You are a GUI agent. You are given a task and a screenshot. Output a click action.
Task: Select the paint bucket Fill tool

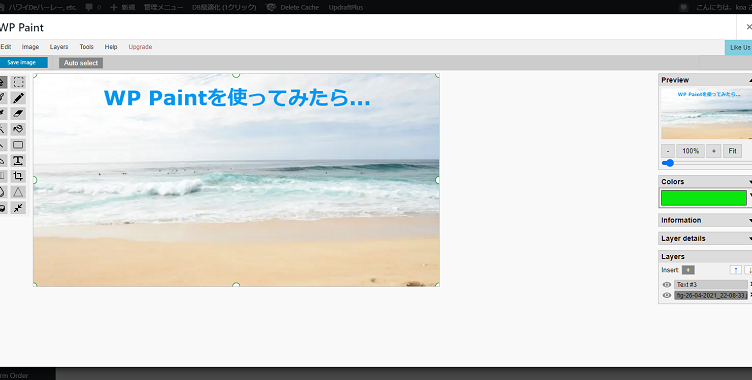point(18,129)
